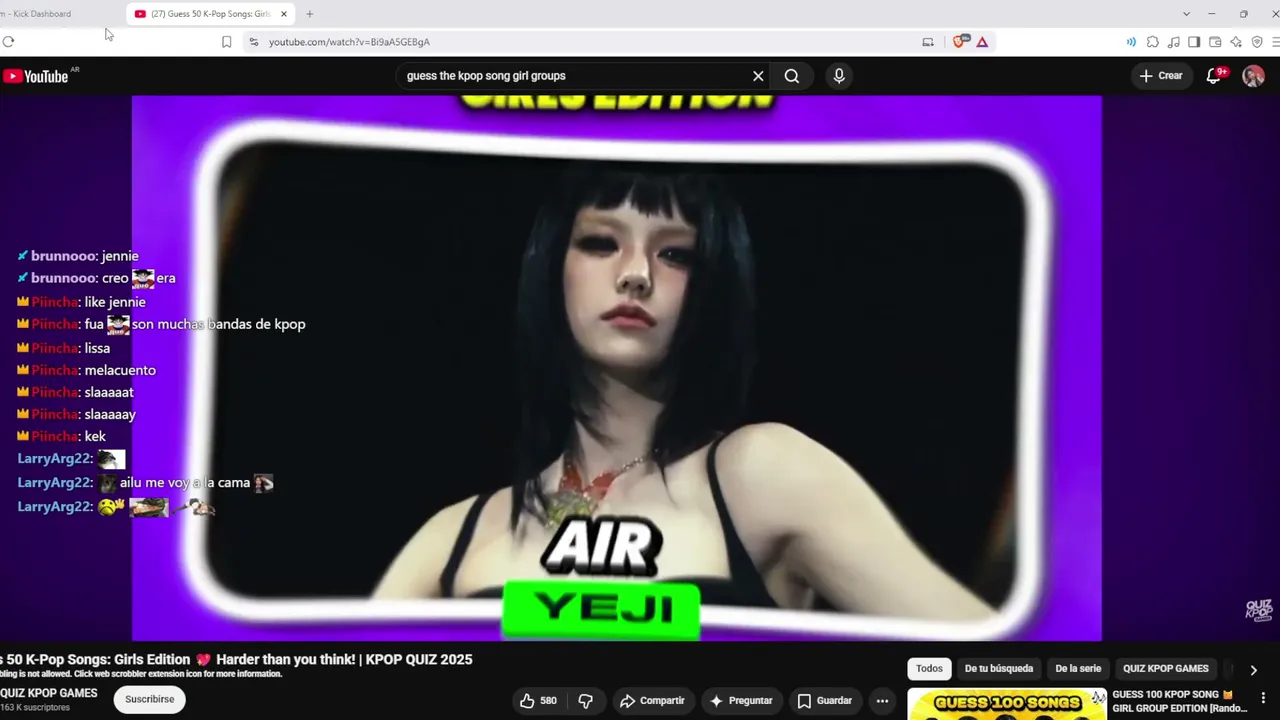Select the Todos filter chip
The image size is (1280, 720).
tap(929, 669)
